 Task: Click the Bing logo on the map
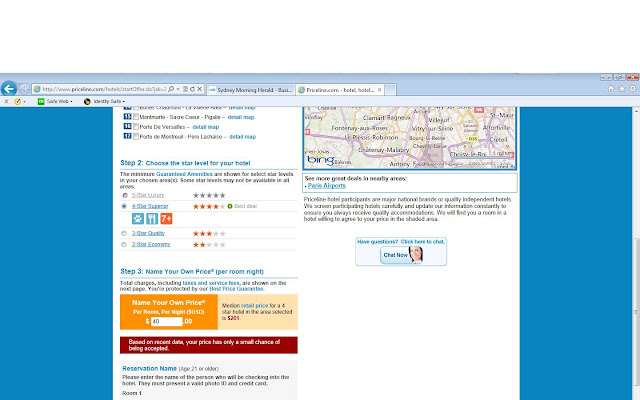point(321,160)
